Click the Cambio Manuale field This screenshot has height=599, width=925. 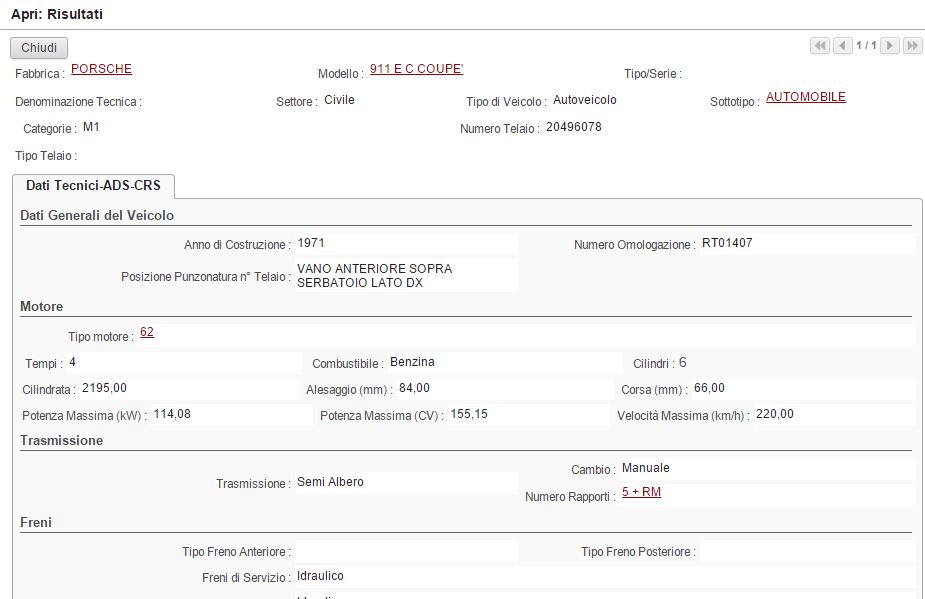click(x=765, y=468)
